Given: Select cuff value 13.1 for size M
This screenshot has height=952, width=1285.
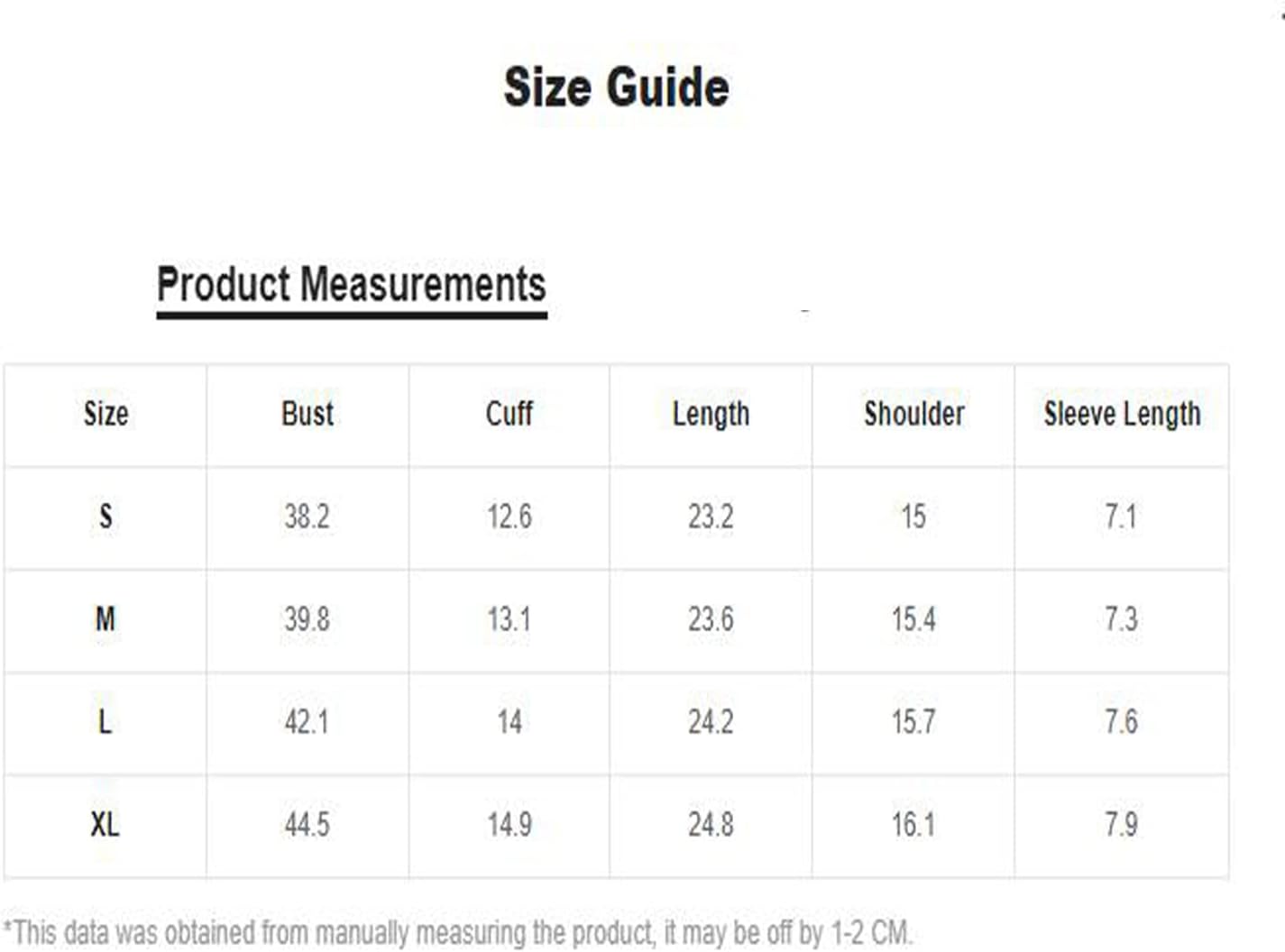Looking at the screenshot, I should tap(509, 619).
